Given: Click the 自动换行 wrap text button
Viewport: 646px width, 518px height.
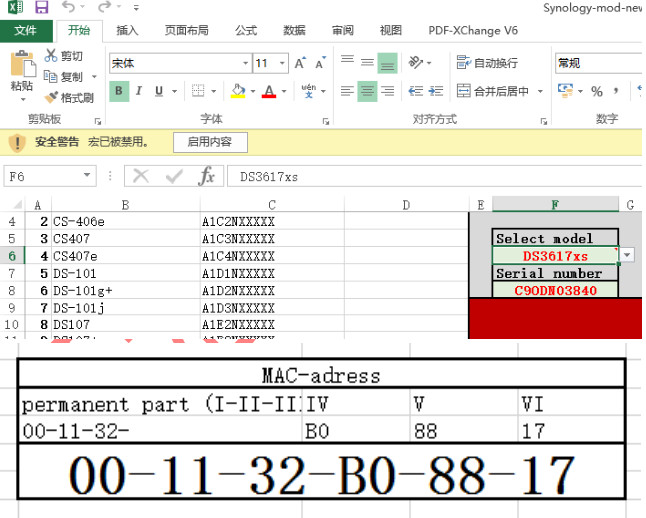Looking at the screenshot, I should tap(487, 63).
